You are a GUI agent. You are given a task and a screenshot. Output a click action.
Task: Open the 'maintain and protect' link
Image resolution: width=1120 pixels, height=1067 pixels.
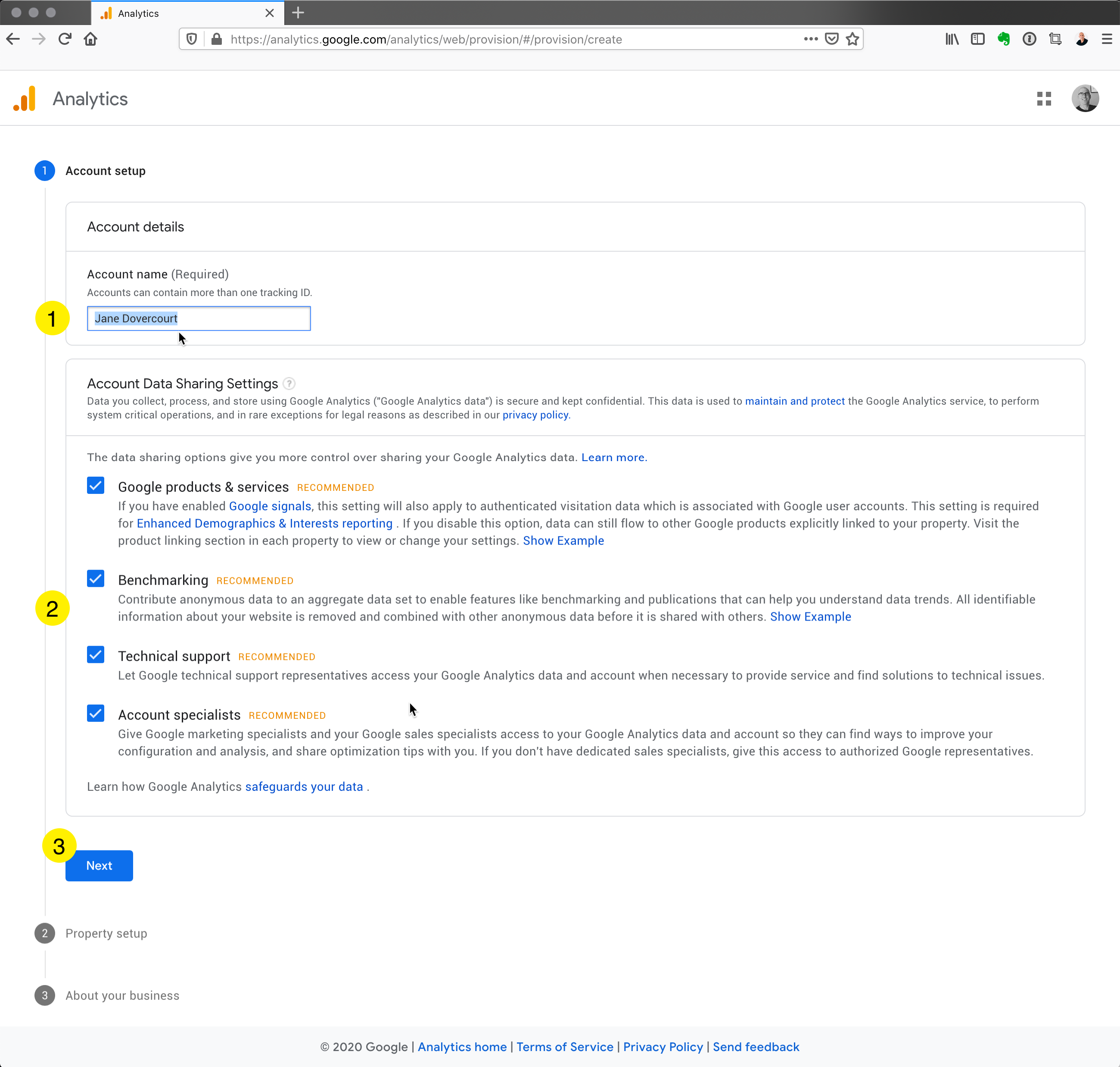795,401
